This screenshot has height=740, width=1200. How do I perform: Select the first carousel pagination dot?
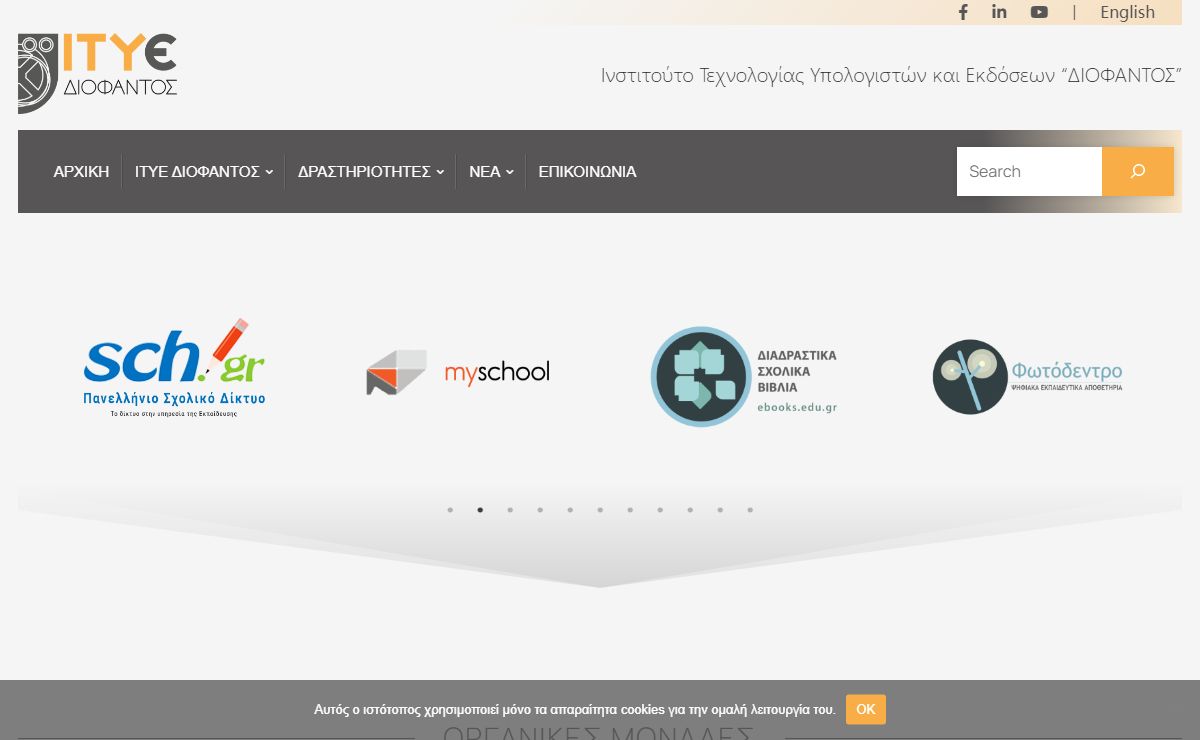pyautogui.click(x=450, y=510)
